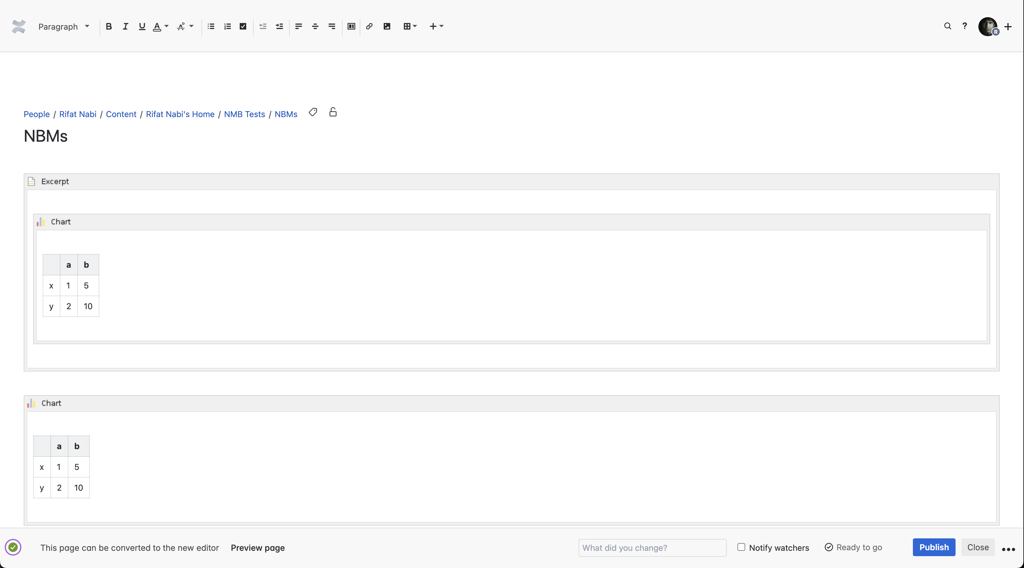Apply italic formatting
This screenshot has width=1024, height=568.
(x=125, y=27)
